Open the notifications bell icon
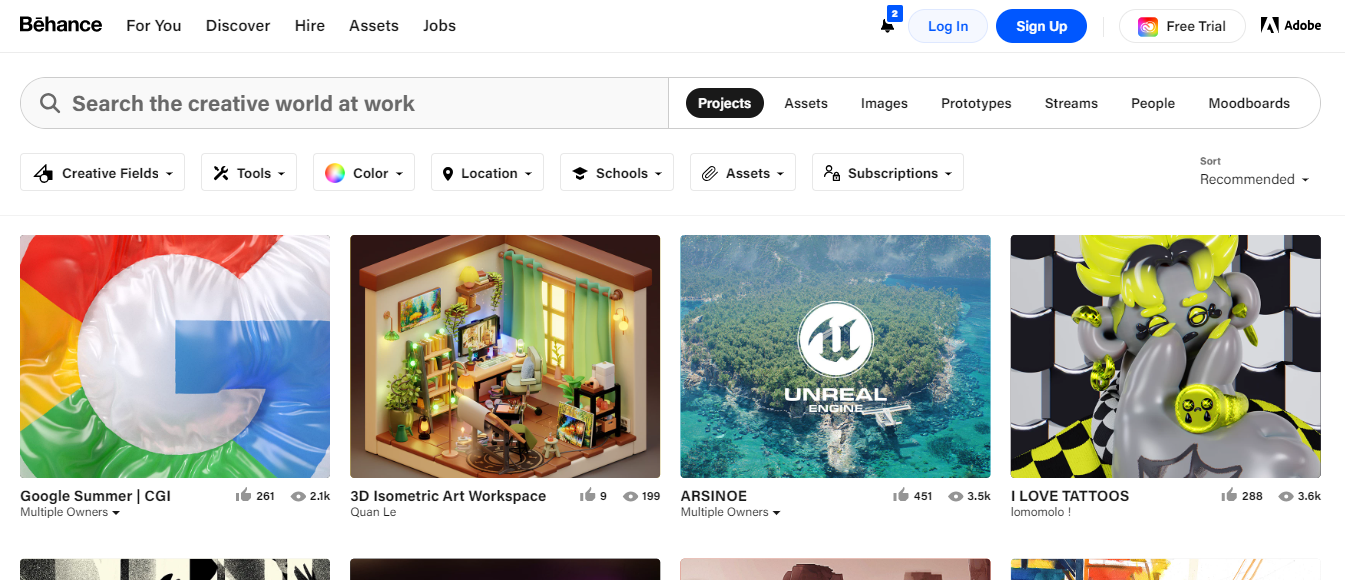This screenshot has height=580, width=1345. 887,26
